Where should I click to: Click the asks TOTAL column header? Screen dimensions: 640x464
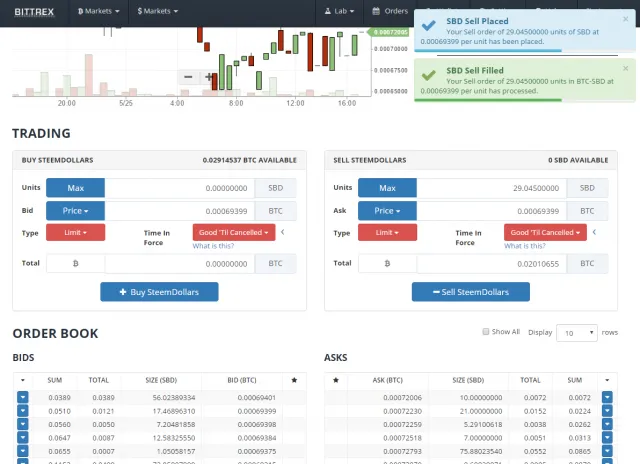[530, 380]
